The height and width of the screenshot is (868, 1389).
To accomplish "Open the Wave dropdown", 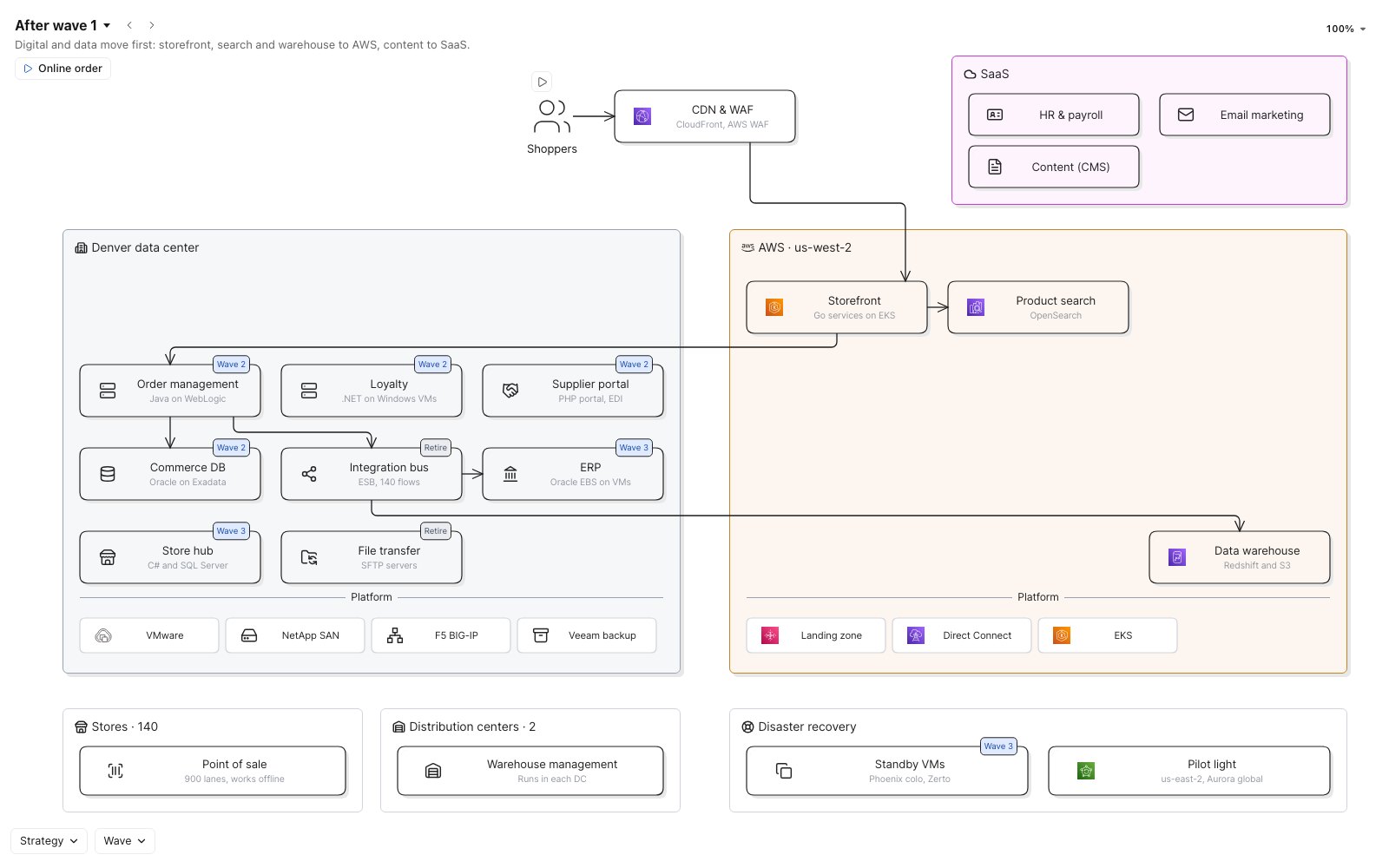I will coord(125,841).
